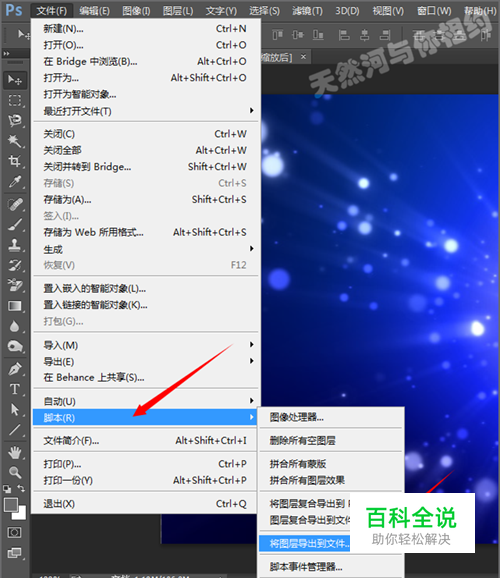
Task: Select the Gradient tool
Action: 15,306
